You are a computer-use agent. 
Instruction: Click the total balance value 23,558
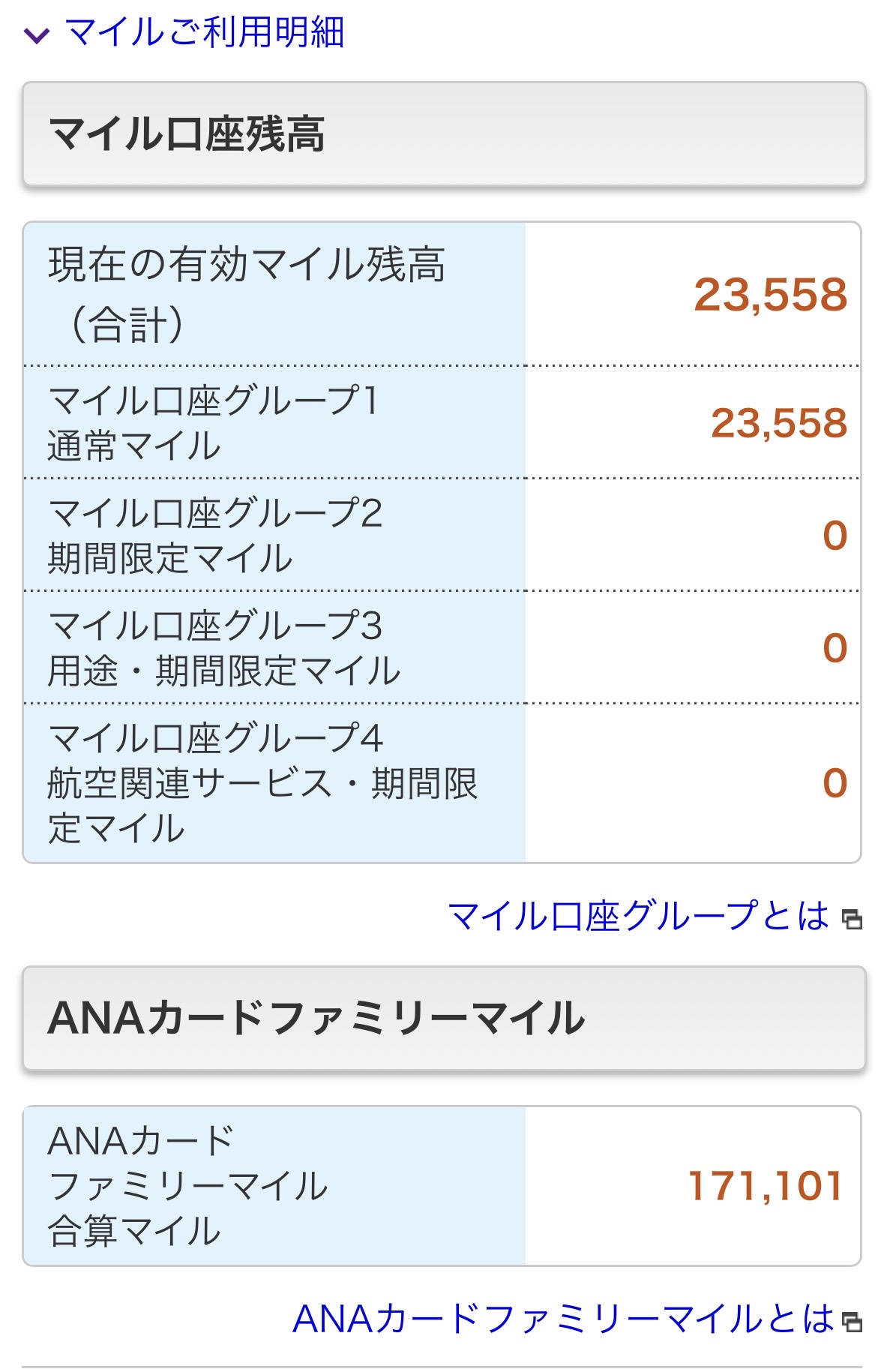(770, 295)
